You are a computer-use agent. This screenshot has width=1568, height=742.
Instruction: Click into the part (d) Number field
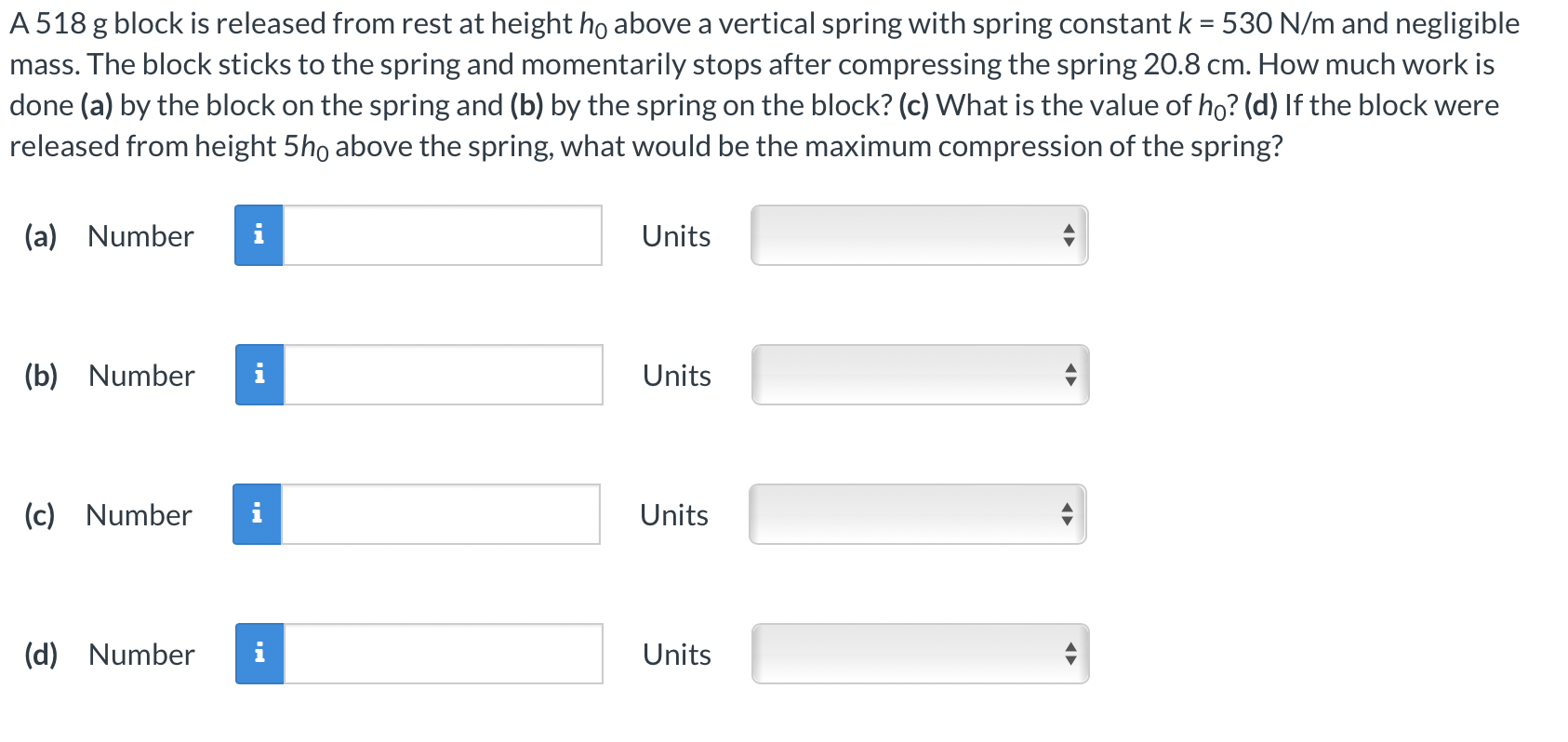coord(443,654)
